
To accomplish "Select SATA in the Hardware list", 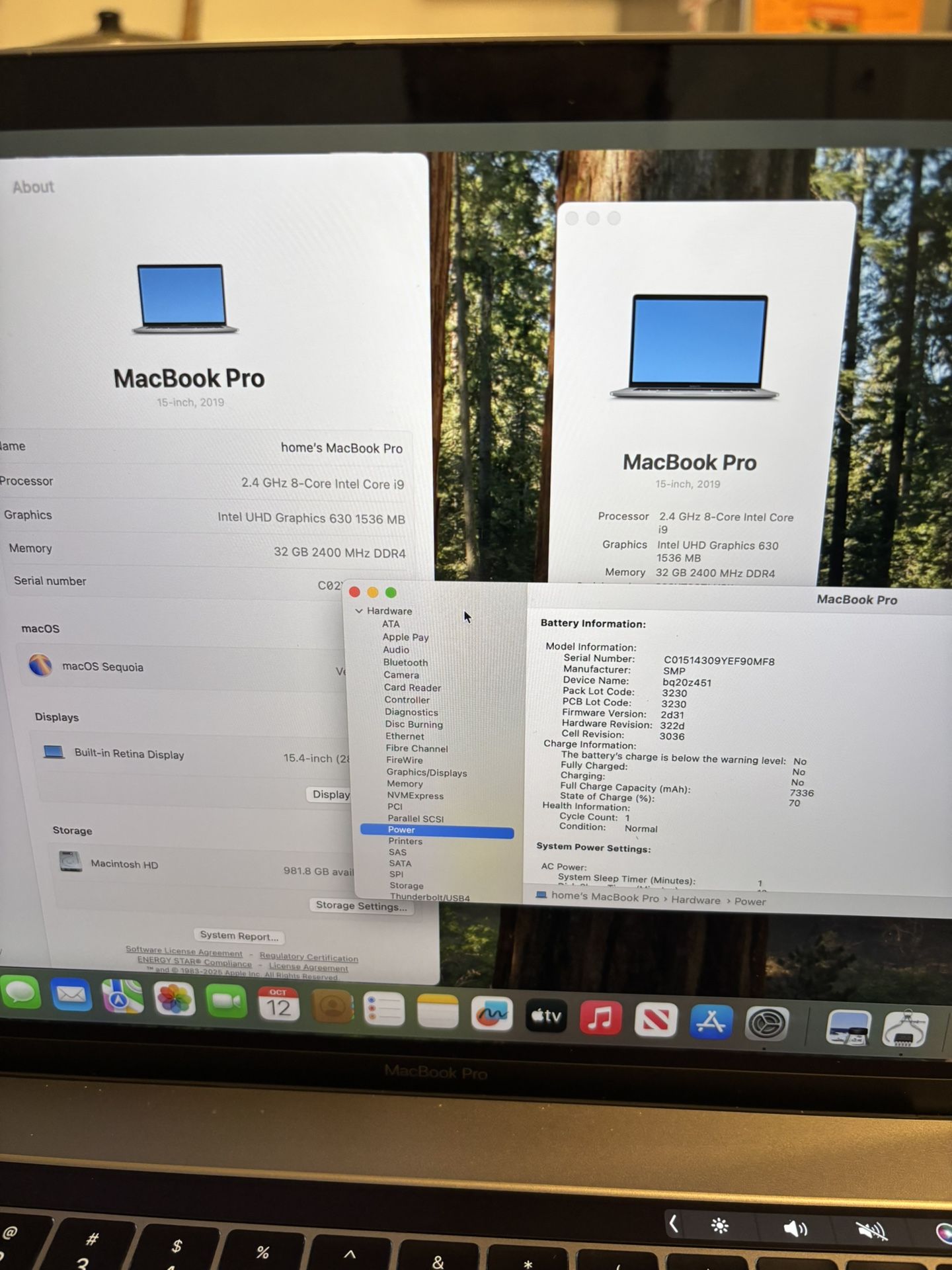I will (400, 864).
